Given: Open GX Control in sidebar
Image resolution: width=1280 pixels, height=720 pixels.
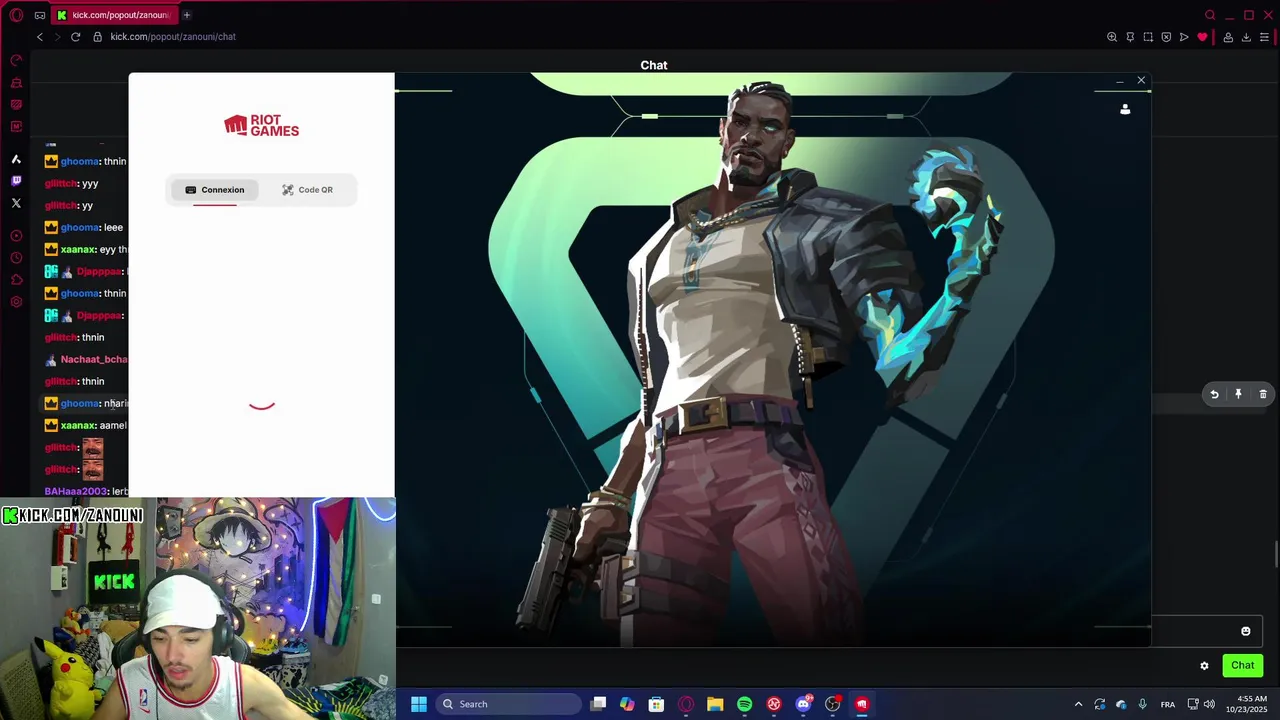Looking at the screenshot, I should [x=16, y=60].
